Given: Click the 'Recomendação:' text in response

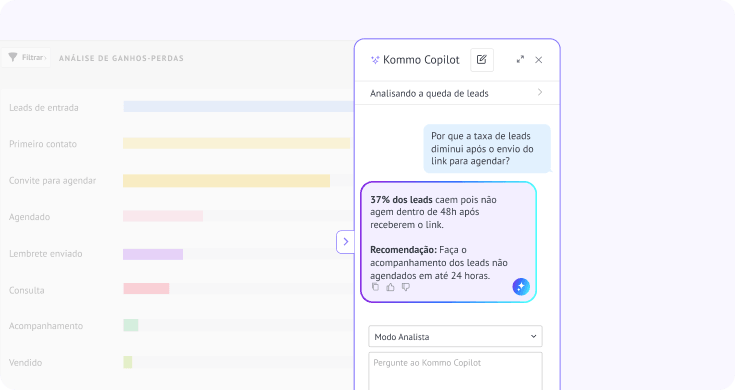Looking at the screenshot, I should pos(403,250).
